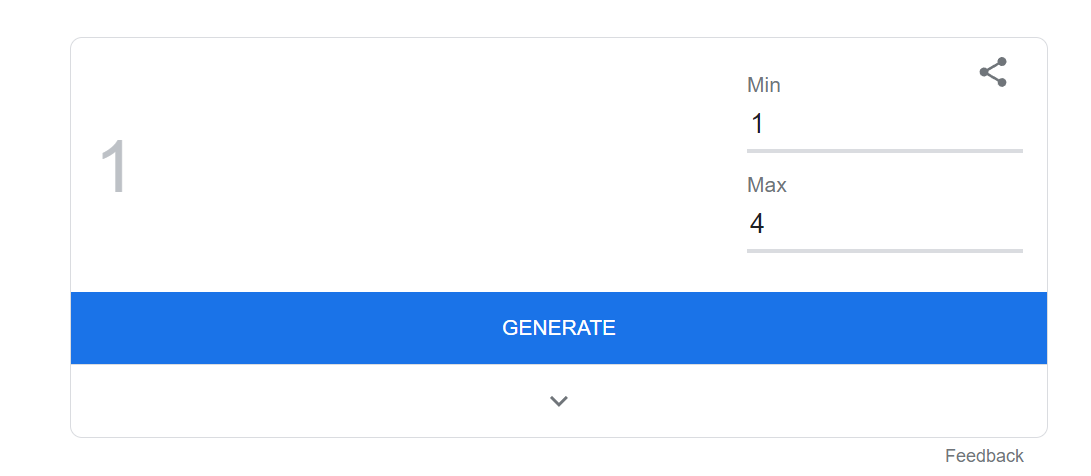The image size is (1091, 476).
Task: Click the Min value of 1
Action: coord(758,125)
